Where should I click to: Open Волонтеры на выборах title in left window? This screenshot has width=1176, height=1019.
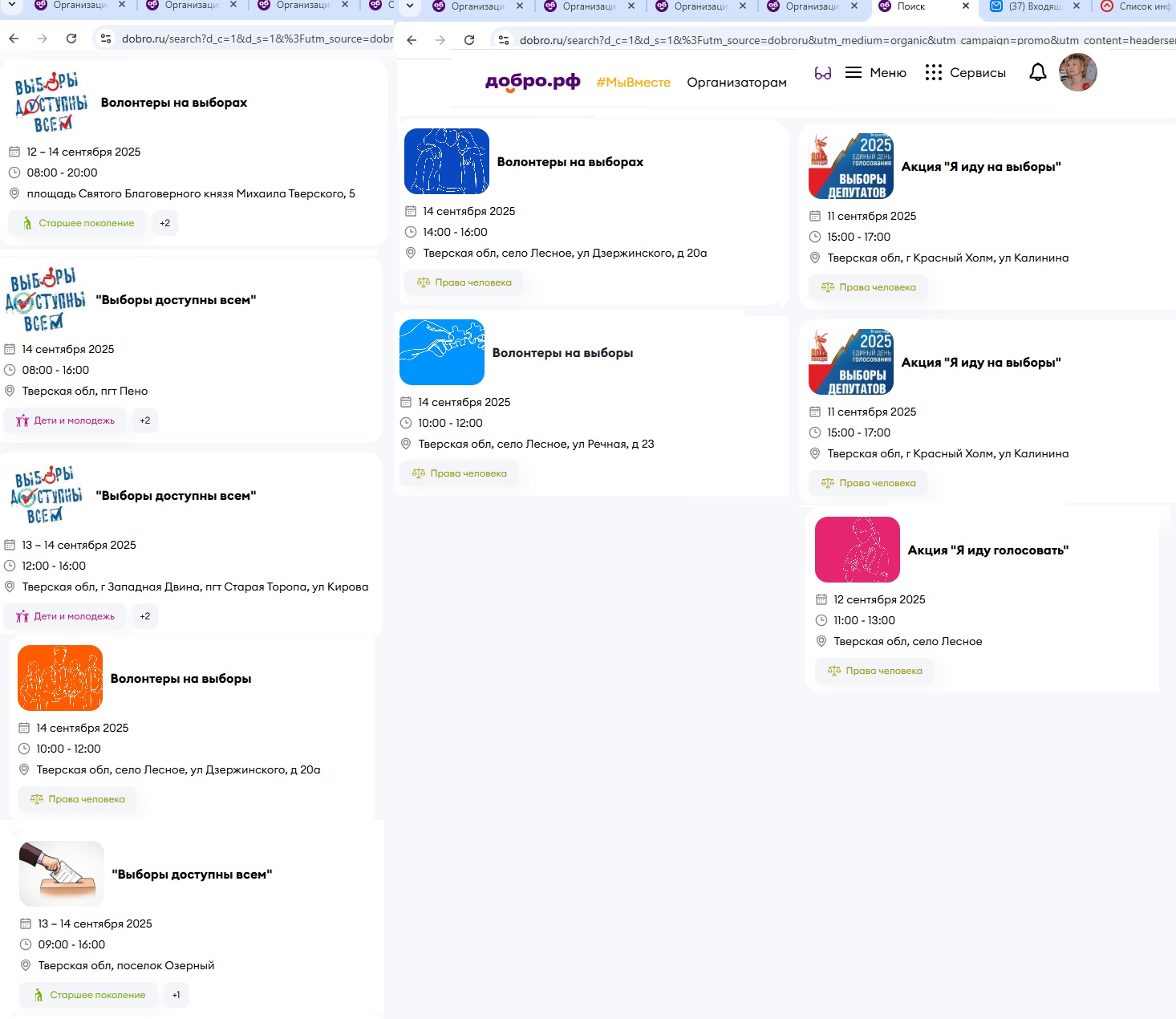[x=174, y=103]
